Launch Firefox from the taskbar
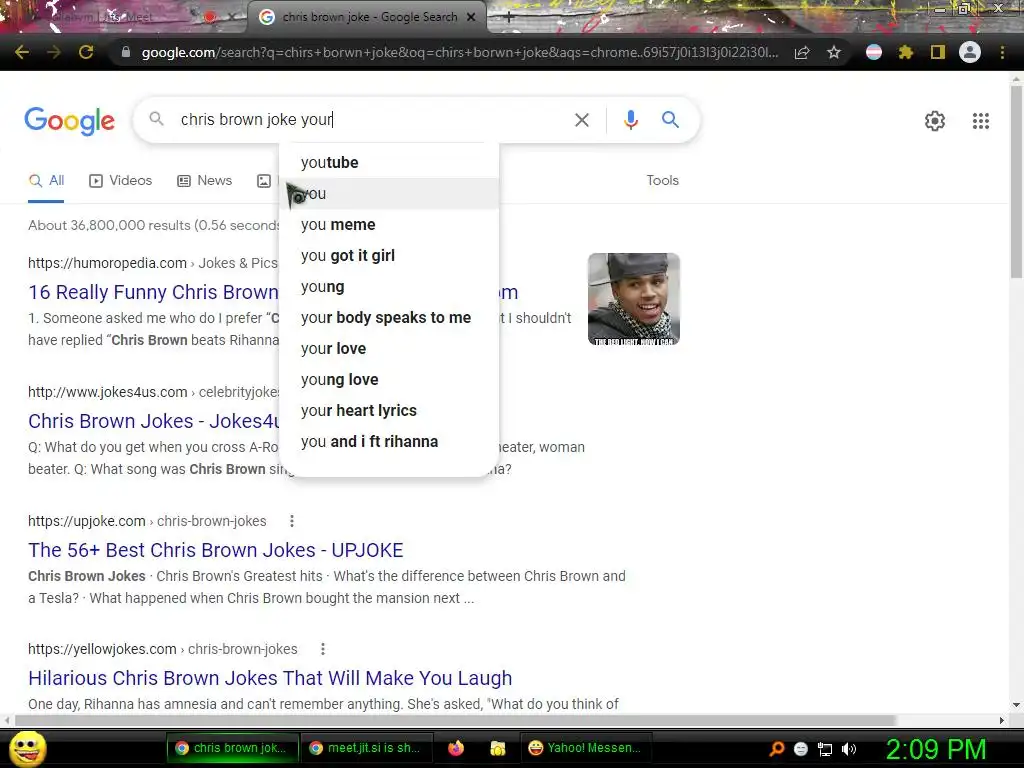 [x=456, y=748]
